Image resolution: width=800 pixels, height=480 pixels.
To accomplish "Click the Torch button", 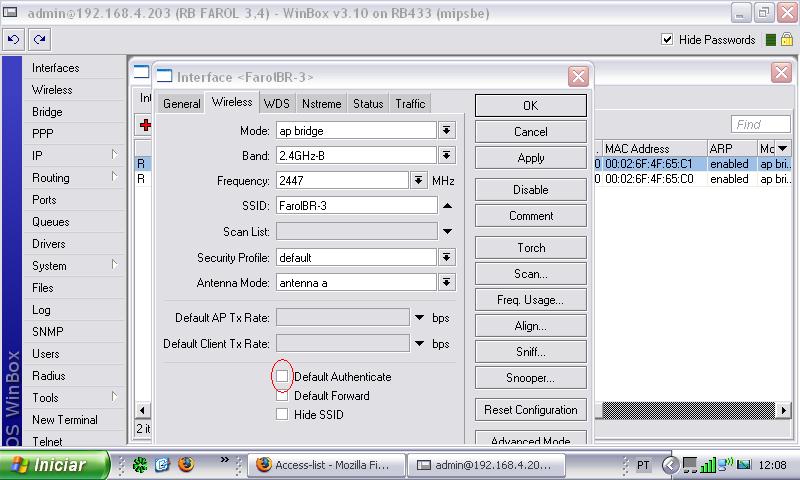I will 531,248.
